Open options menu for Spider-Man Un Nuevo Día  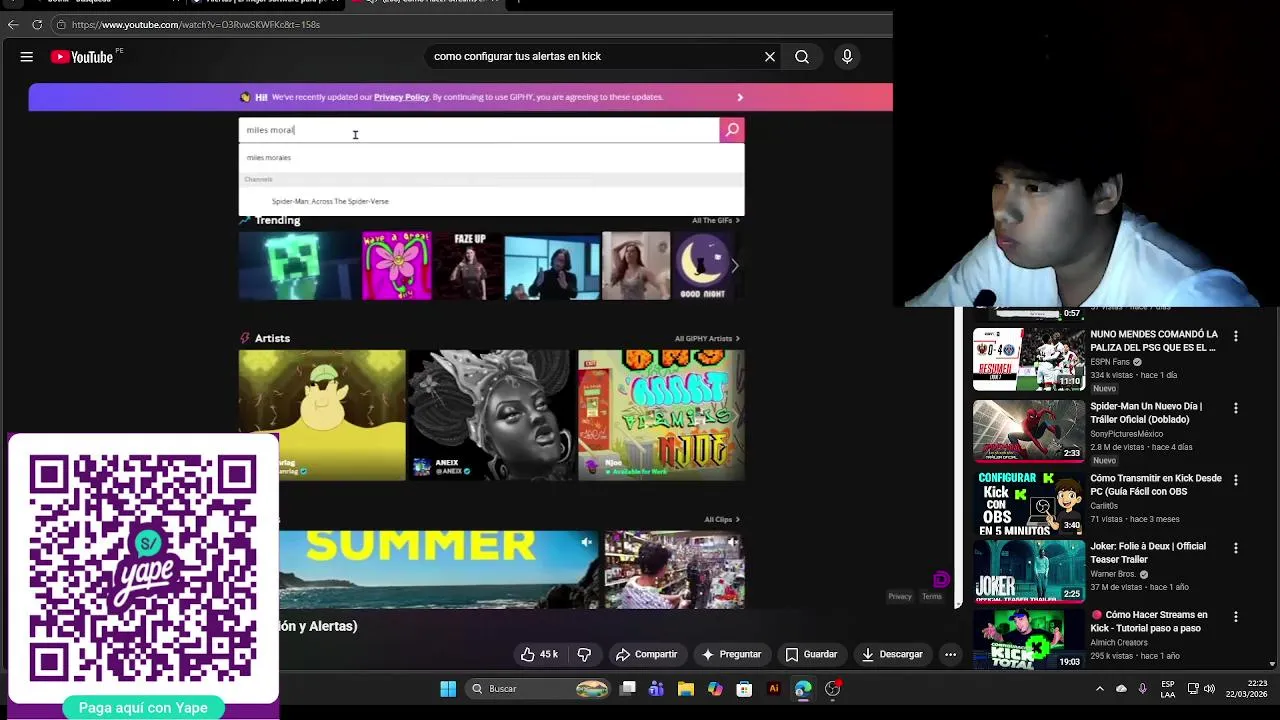point(1236,409)
